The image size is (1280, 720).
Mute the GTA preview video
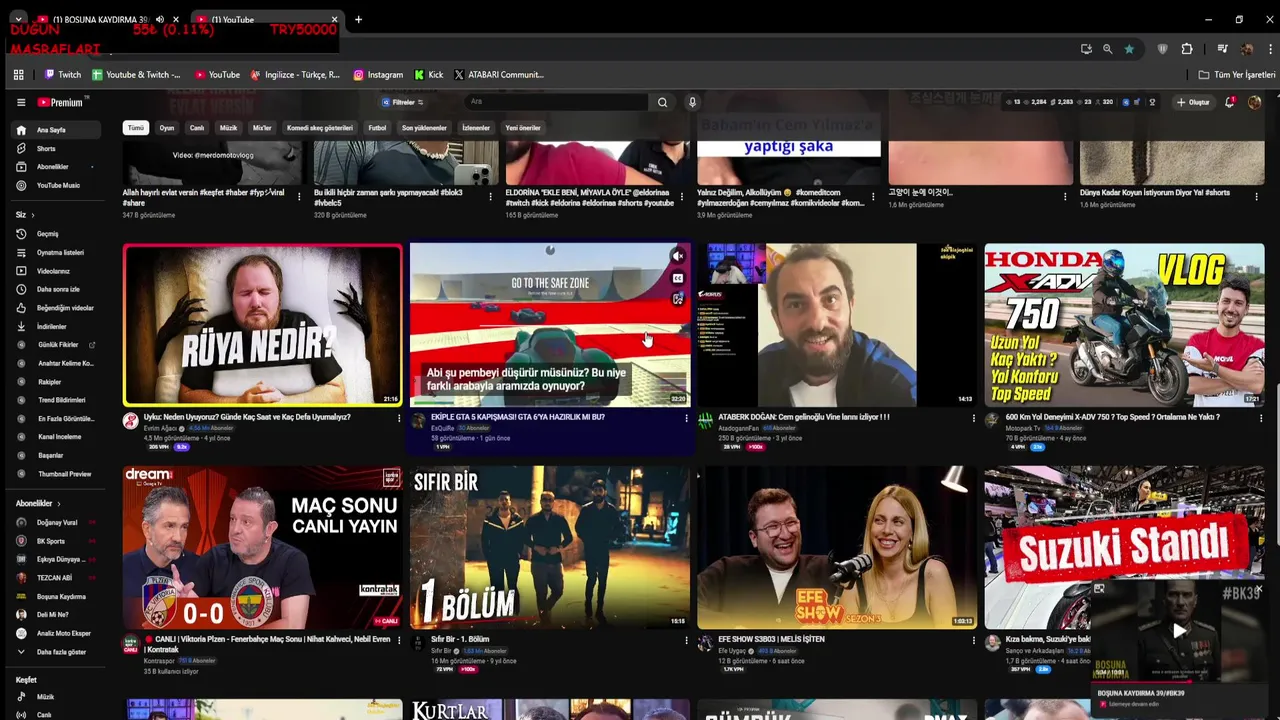pyautogui.click(x=677, y=256)
